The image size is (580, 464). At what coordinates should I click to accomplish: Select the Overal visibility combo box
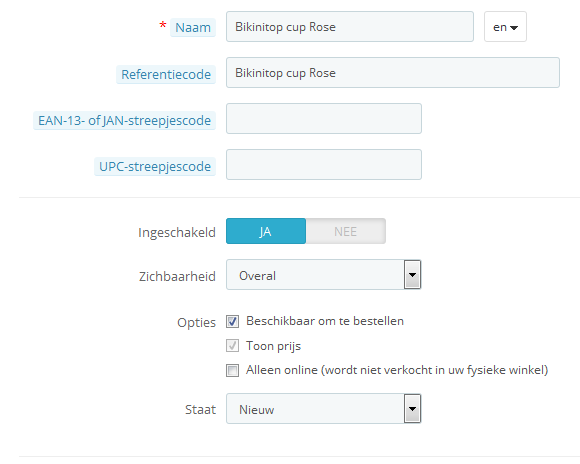(x=324, y=275)
